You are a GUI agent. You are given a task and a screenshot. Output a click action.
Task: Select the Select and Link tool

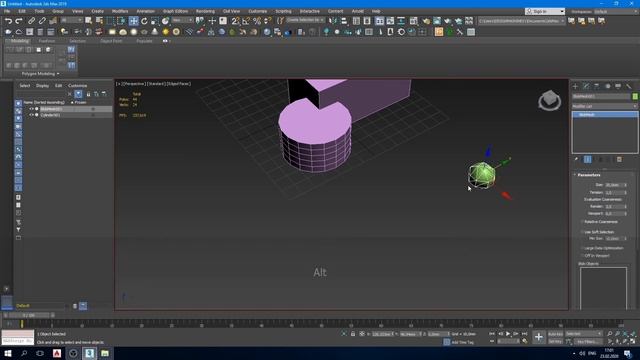click(x=31, y=21)
